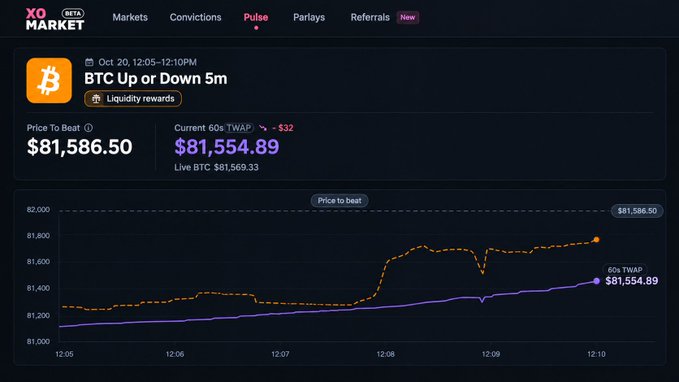Click the Live BTC $81,569.33 text
The height and width of the screenshot is (382, 679).
click(217, 167)
